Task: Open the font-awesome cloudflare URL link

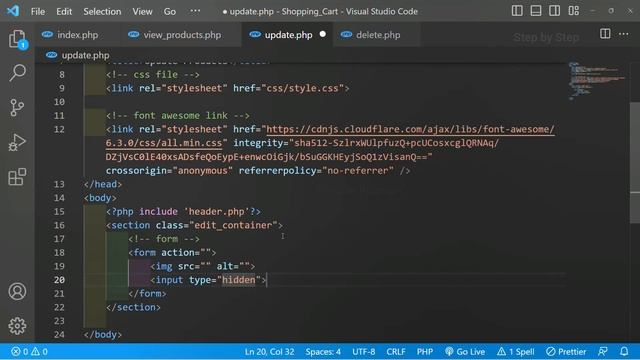Action: point(410,129)
